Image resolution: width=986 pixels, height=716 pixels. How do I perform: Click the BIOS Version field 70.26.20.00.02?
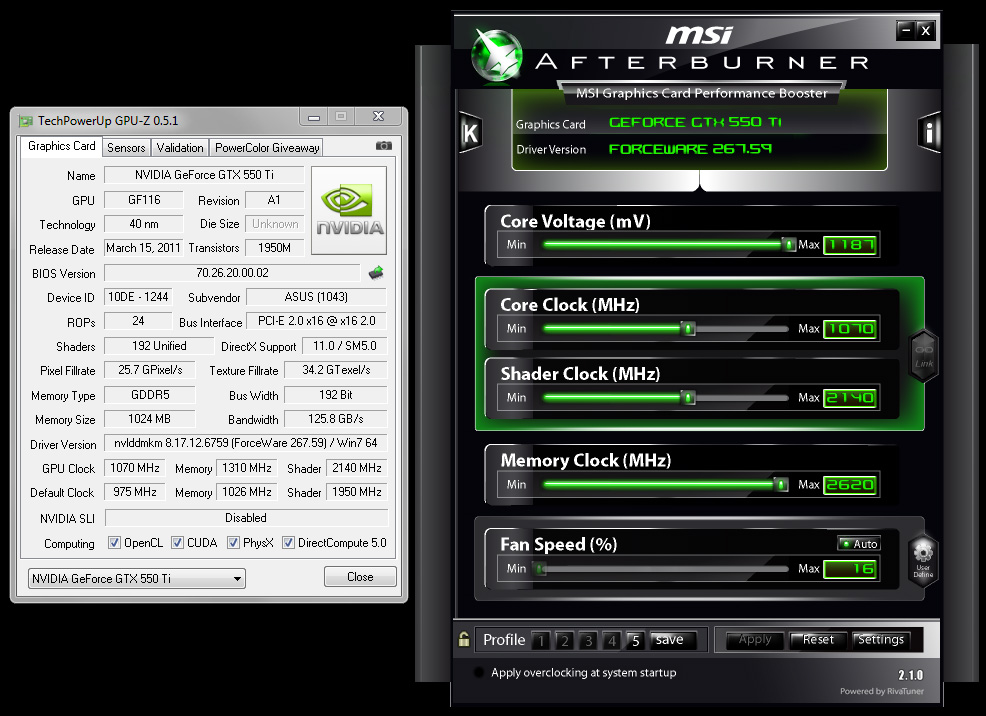[x=232, y=273]
